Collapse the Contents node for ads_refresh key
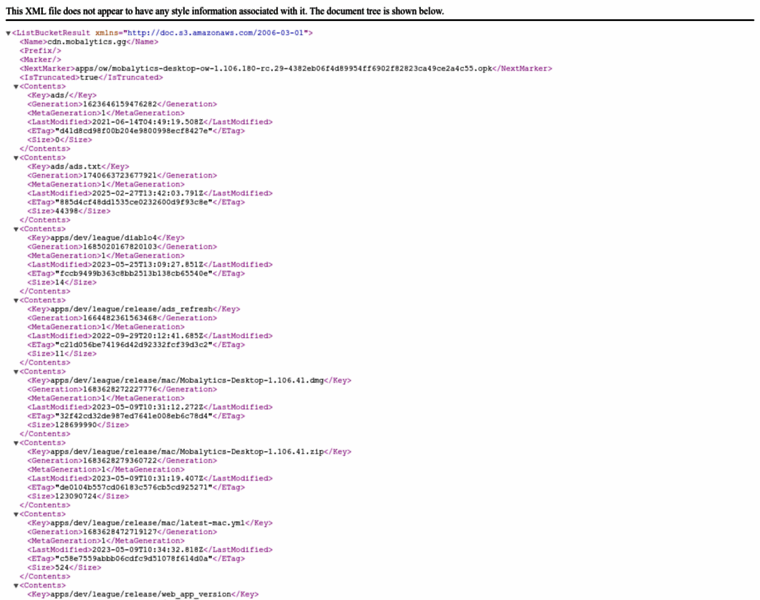Screen dimensions: 760x600 16,300
